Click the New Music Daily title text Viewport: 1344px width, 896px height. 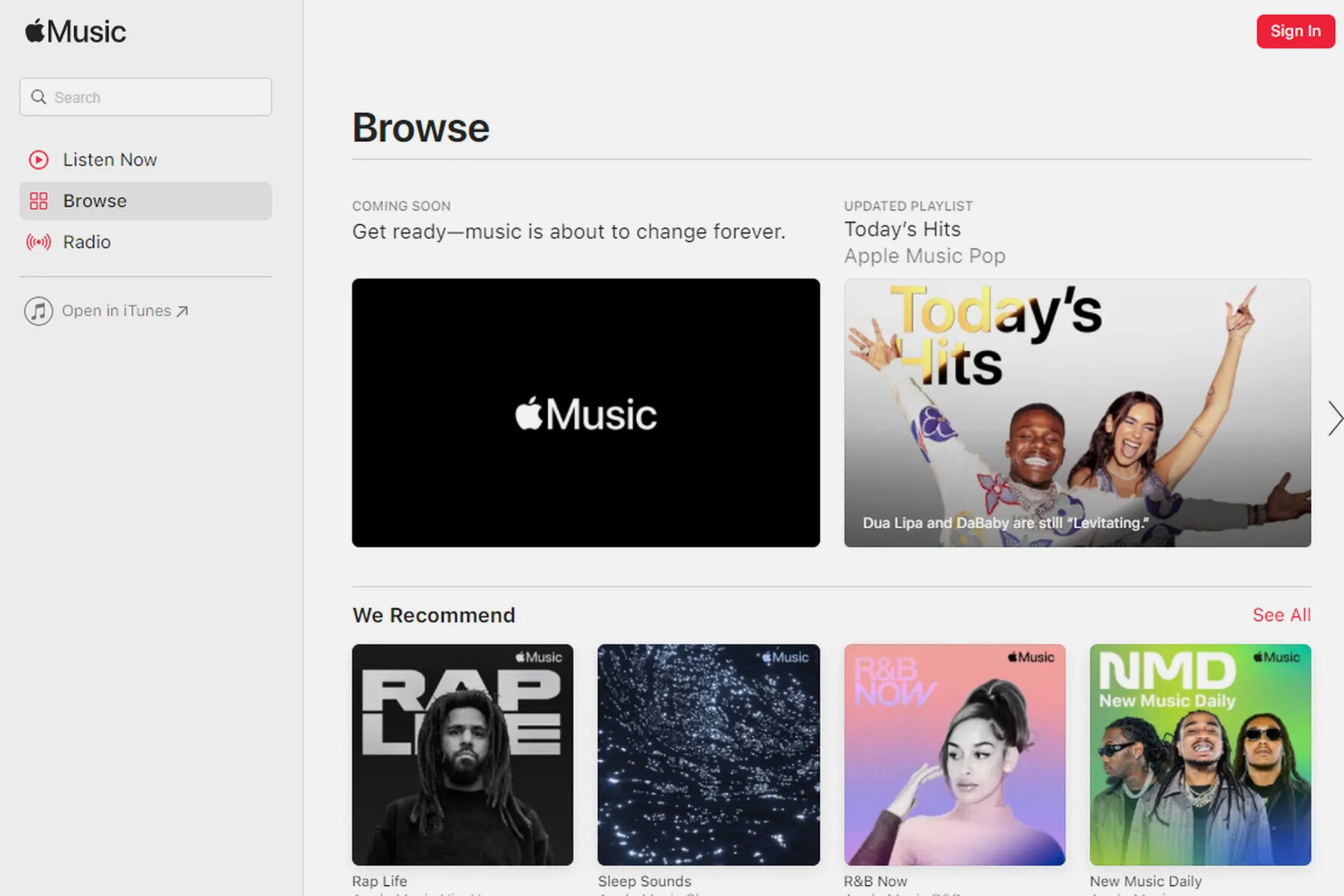(x=1146, y=881)
